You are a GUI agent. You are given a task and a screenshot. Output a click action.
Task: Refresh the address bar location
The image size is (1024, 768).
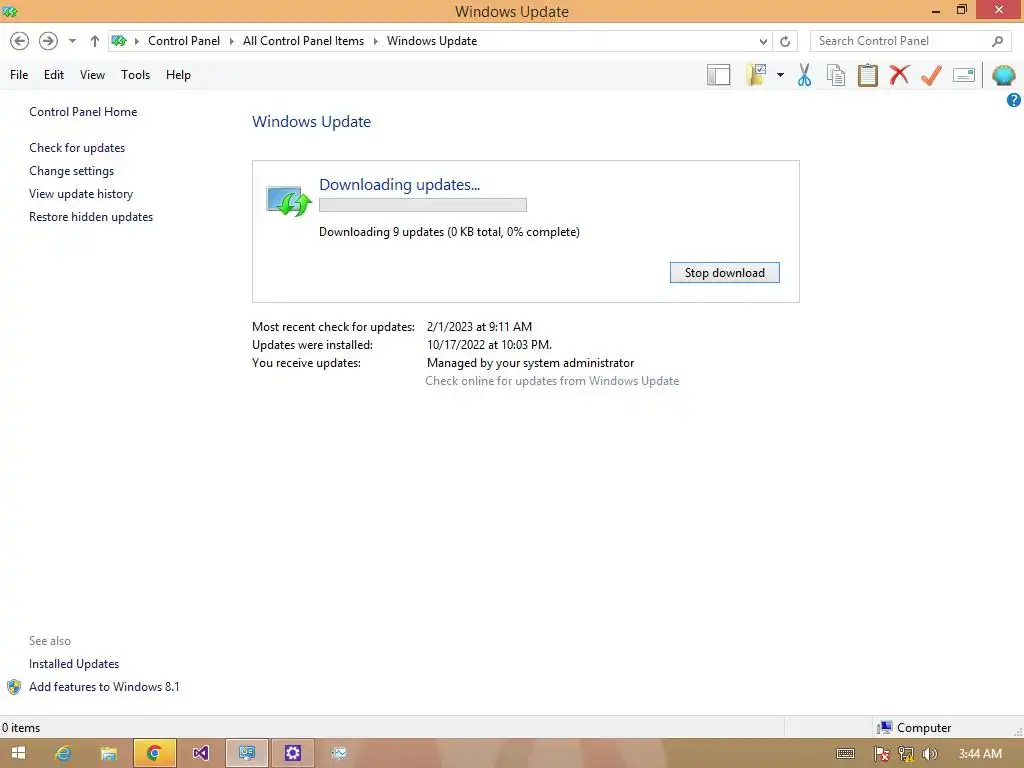click(x=785, y=41)
